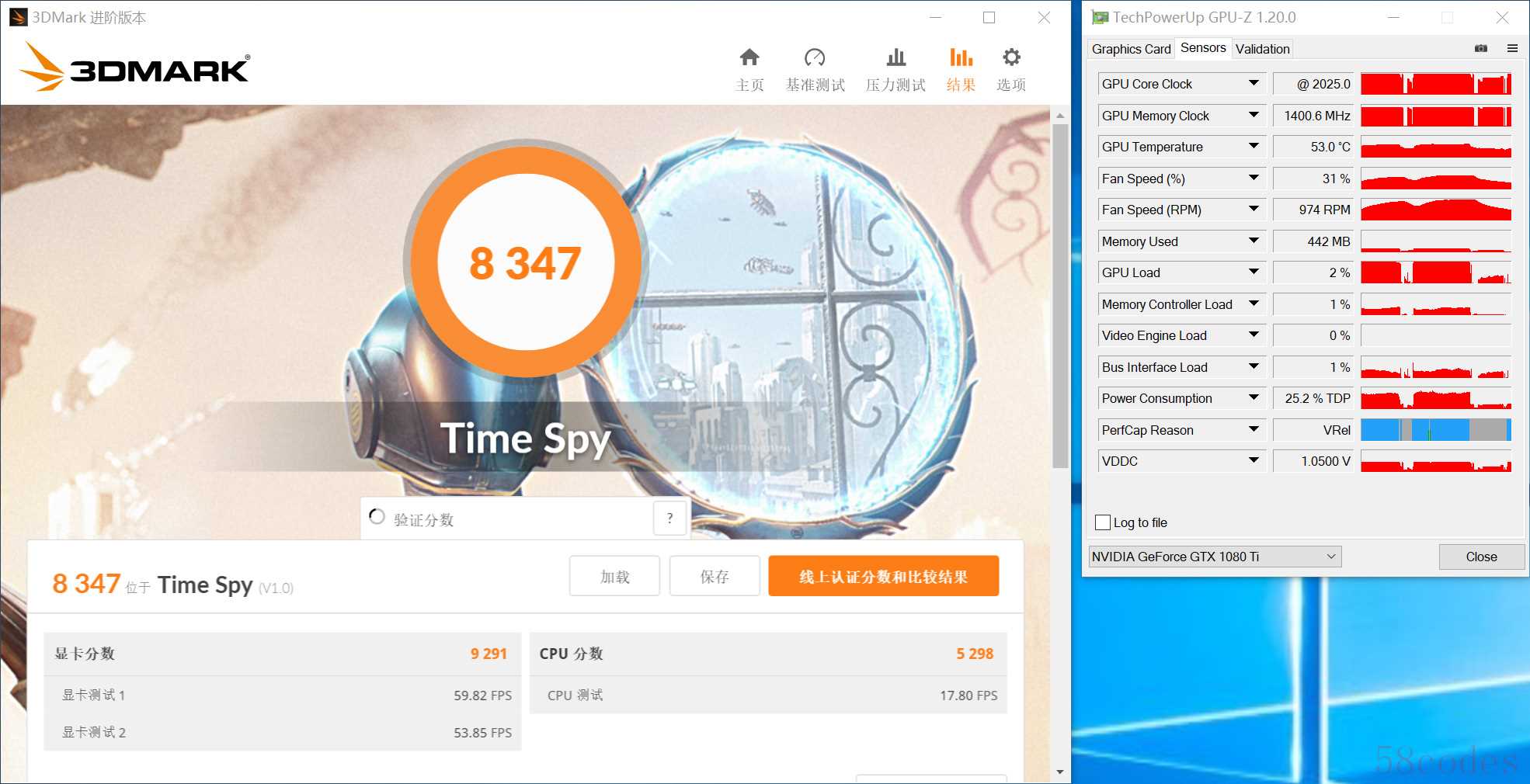Toggle Log to file checkbox
1530x784 pixels.
(x=1102, y=522)
